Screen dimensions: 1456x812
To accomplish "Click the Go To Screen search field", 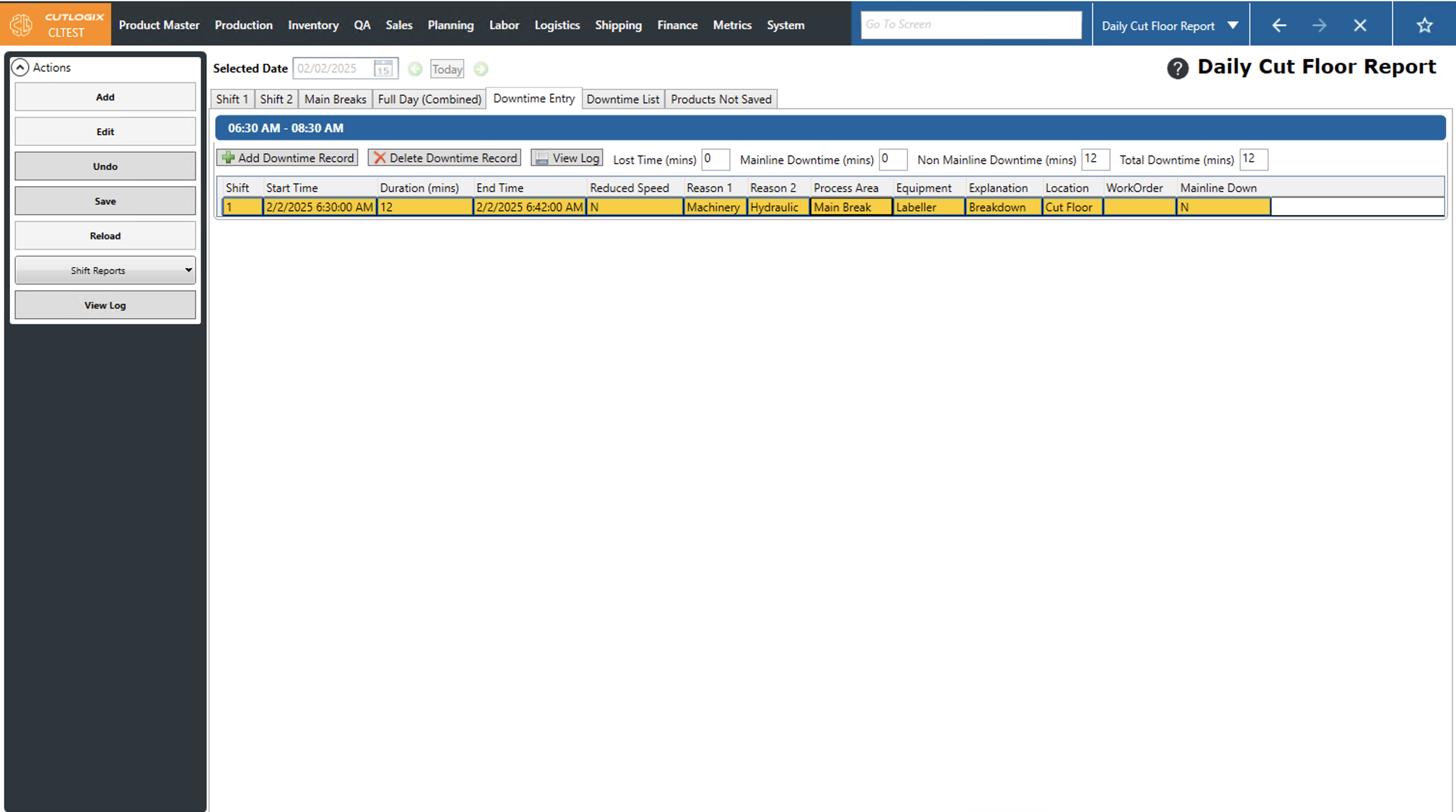I will pyautogui.click(x=971, y=25).
